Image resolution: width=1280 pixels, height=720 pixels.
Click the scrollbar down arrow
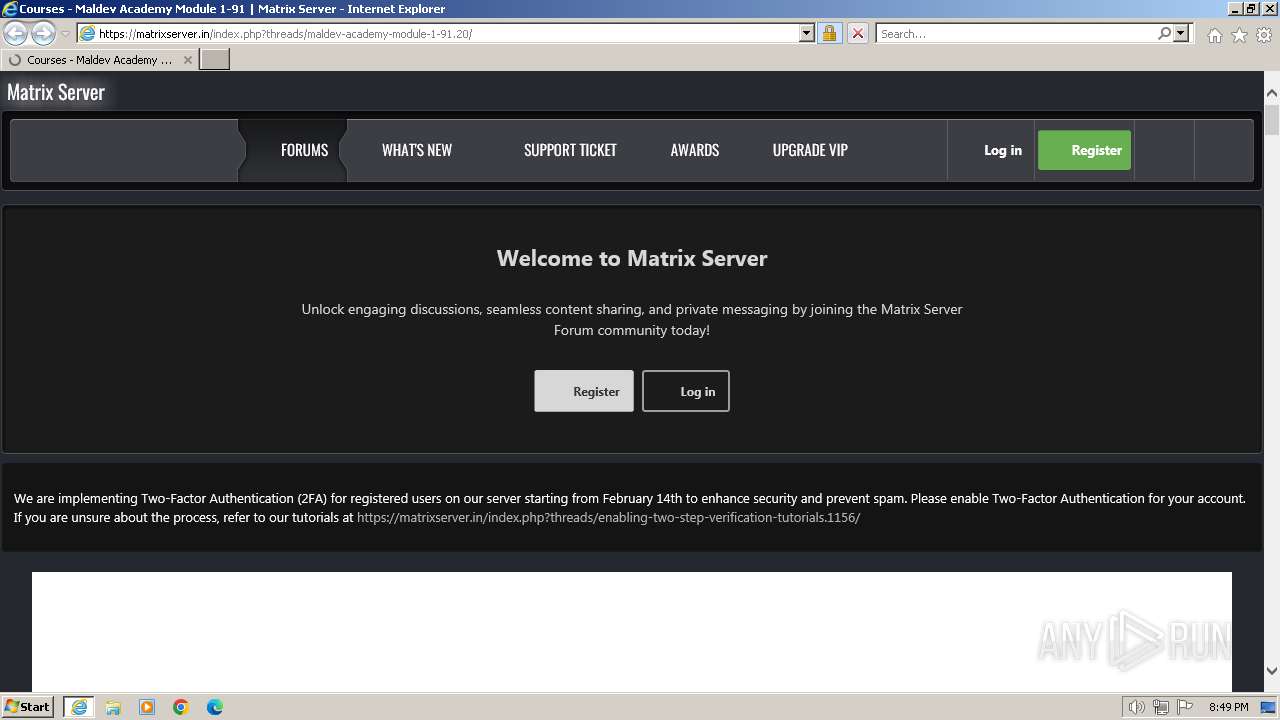click(1271, 671)
